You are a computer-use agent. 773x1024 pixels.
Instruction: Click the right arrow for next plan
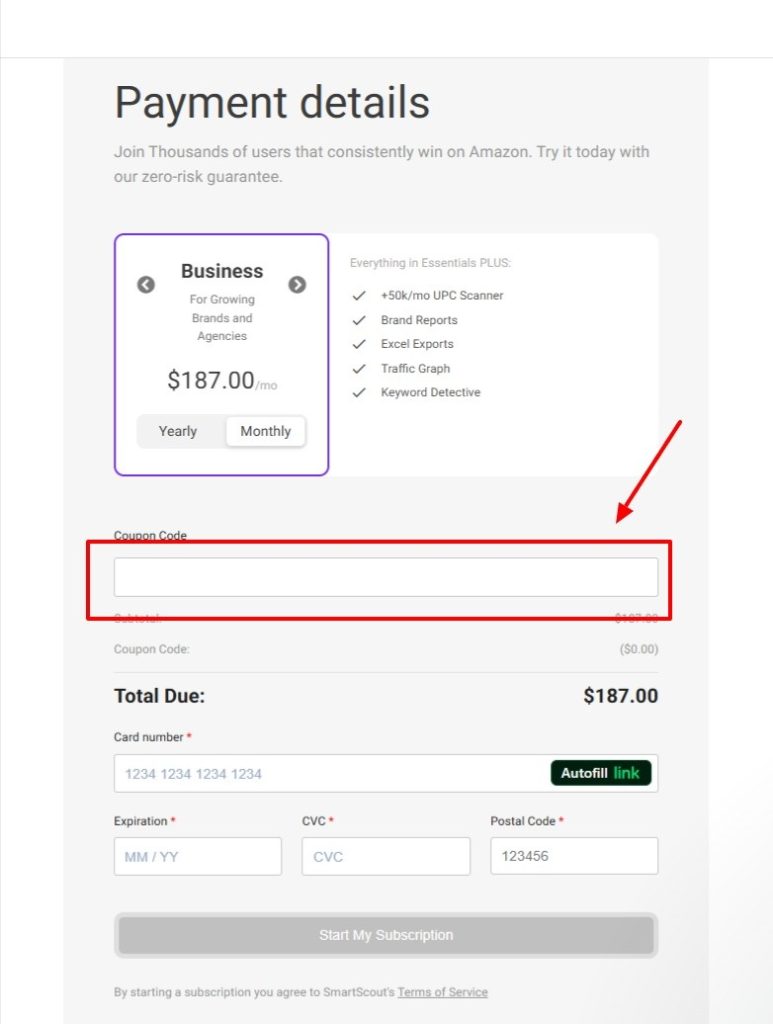tap(297, 285)
